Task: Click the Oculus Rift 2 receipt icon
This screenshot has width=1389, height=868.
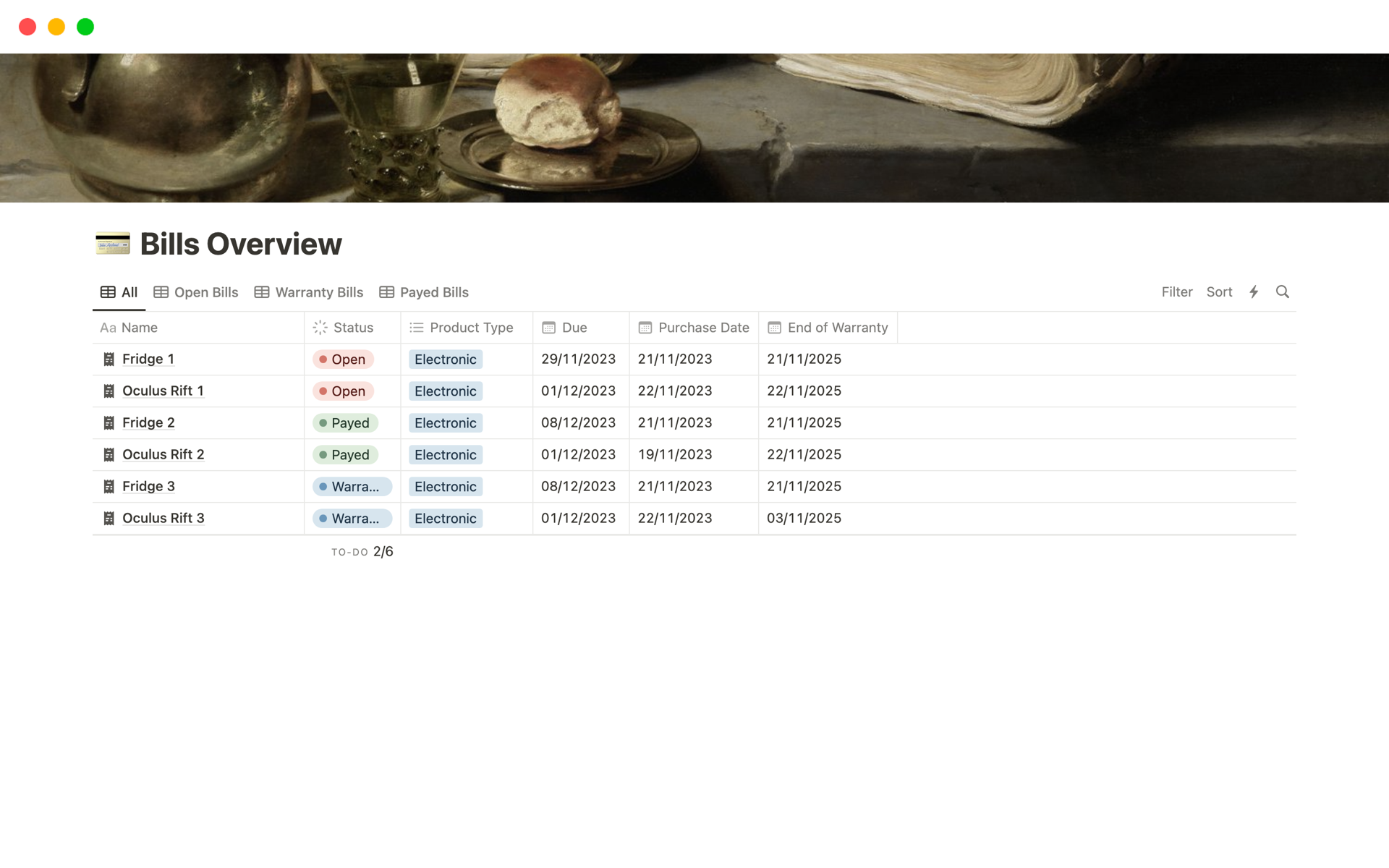Action: click(x=109, y=454)
